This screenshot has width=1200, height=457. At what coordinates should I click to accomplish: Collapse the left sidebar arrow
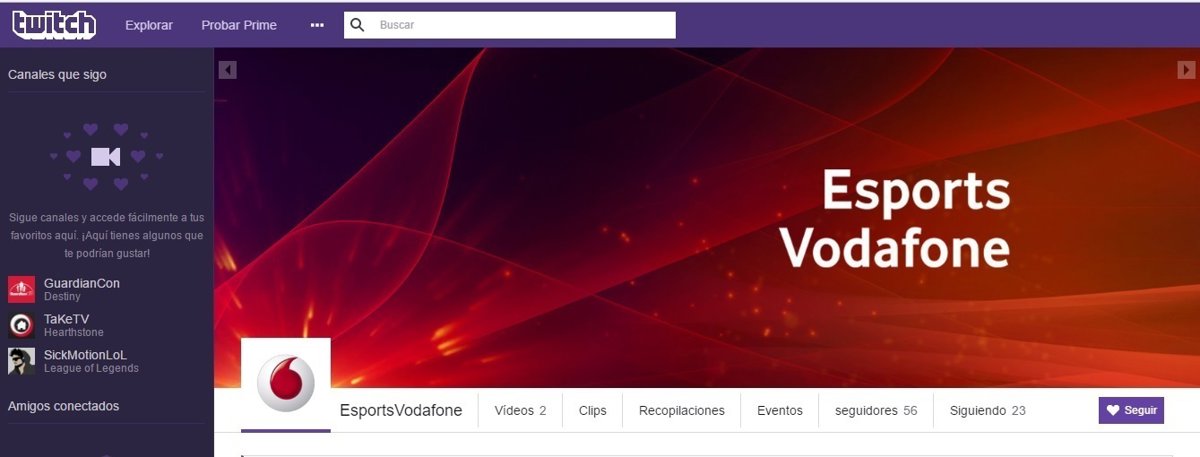(x=228, y=70)
